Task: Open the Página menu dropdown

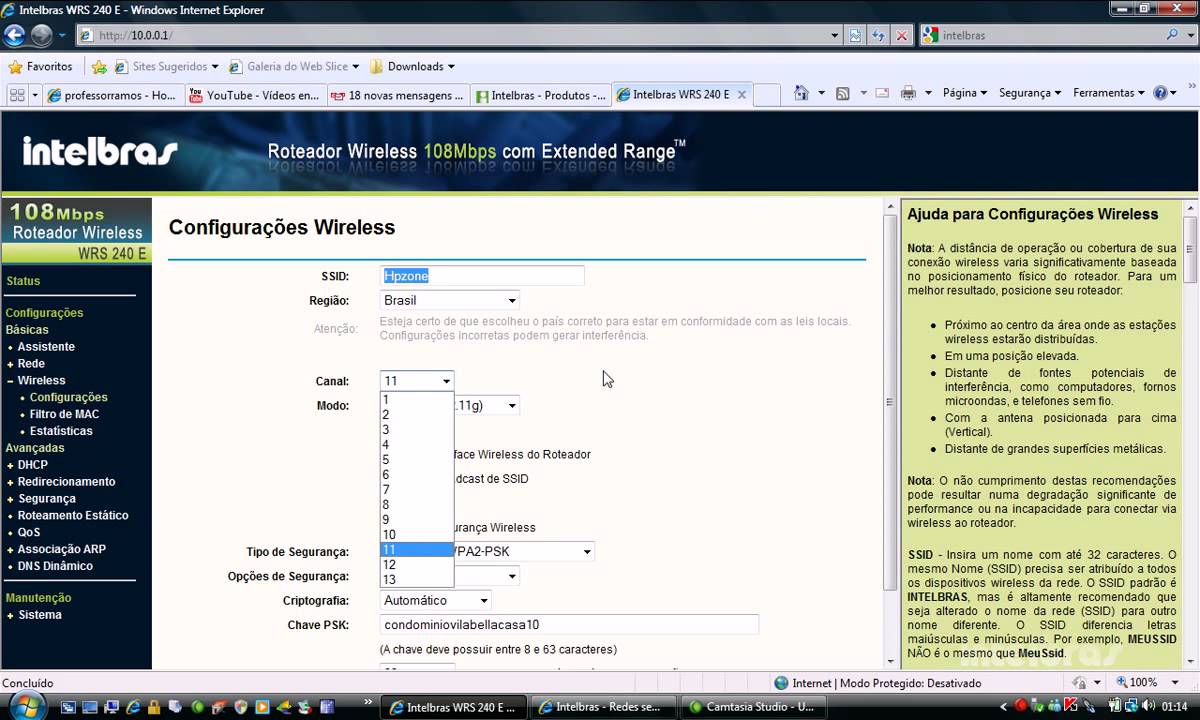Action: 964,93
